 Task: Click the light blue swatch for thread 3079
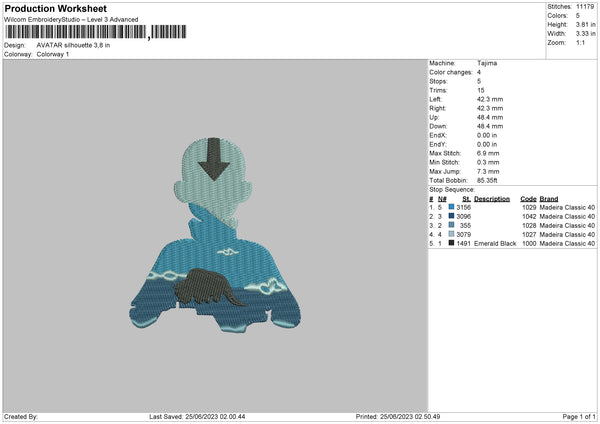click(x=452, y=234)
